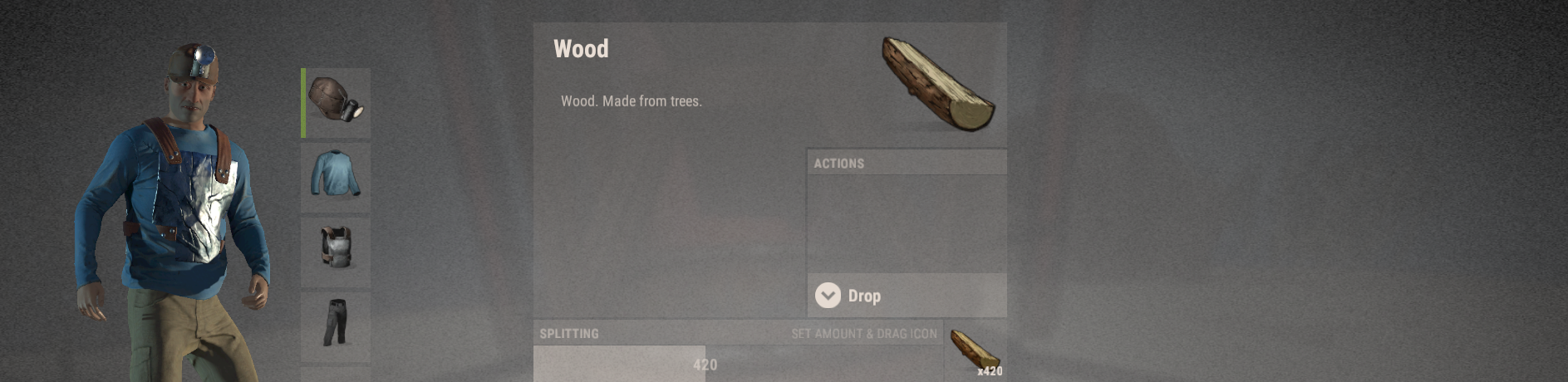
Task: Click the large wood log image
Action: click(x=938, y=84)
